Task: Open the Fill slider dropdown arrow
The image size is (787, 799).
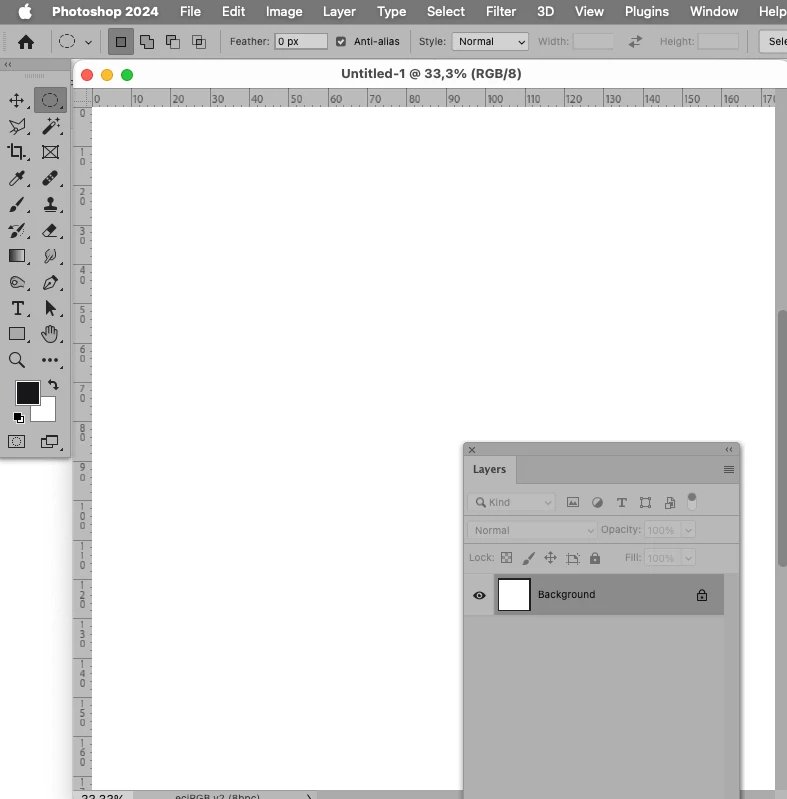Action: 689,558
